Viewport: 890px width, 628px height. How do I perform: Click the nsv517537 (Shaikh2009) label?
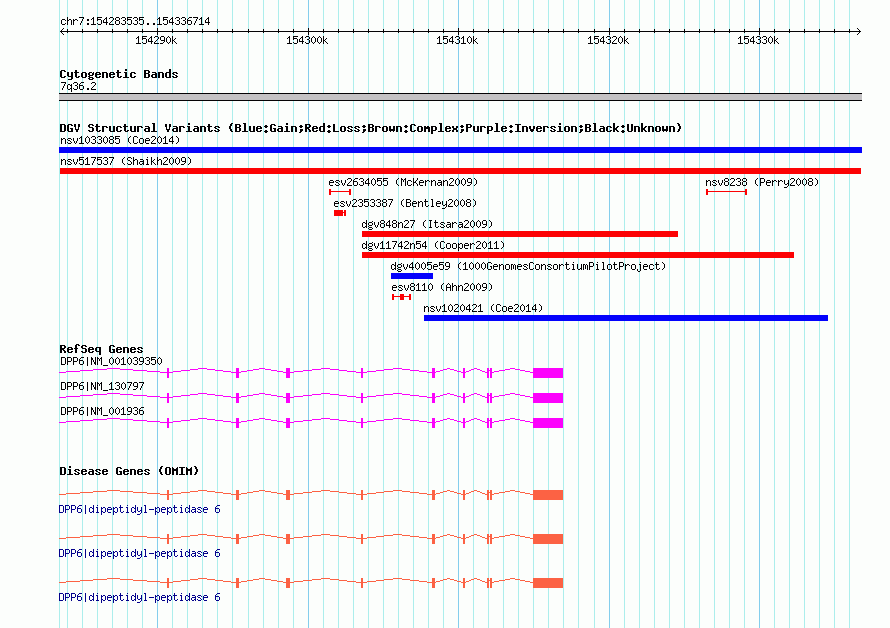pos(126,161)
